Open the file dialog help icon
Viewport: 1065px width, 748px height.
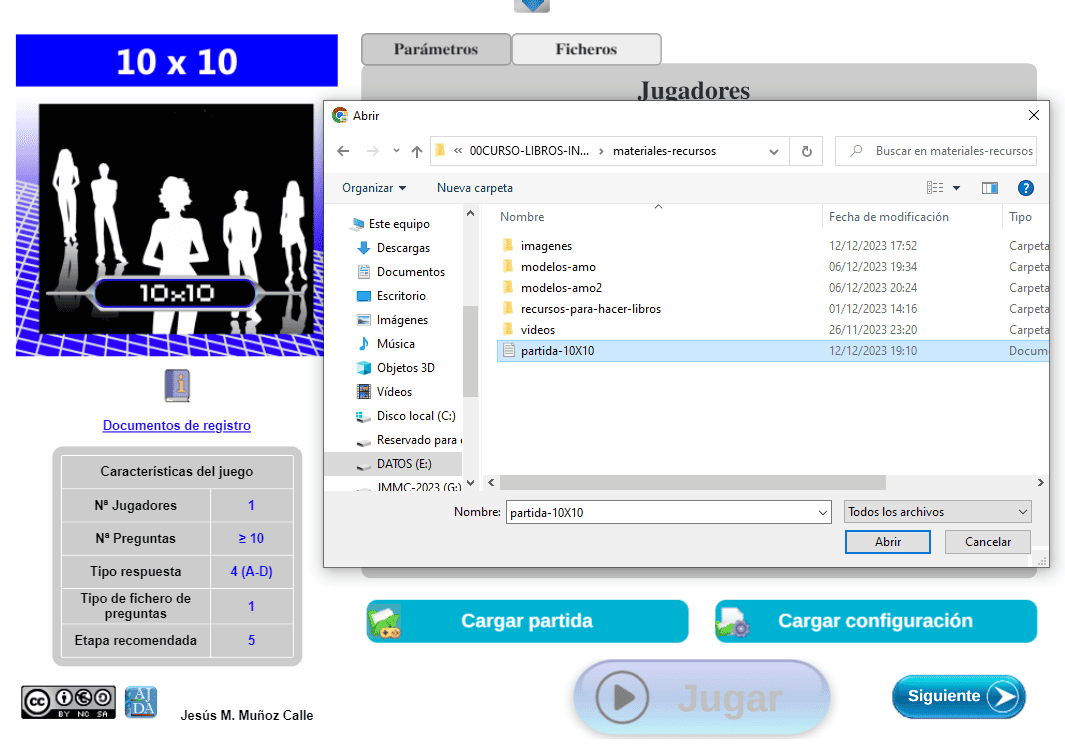click(1025, 188)
